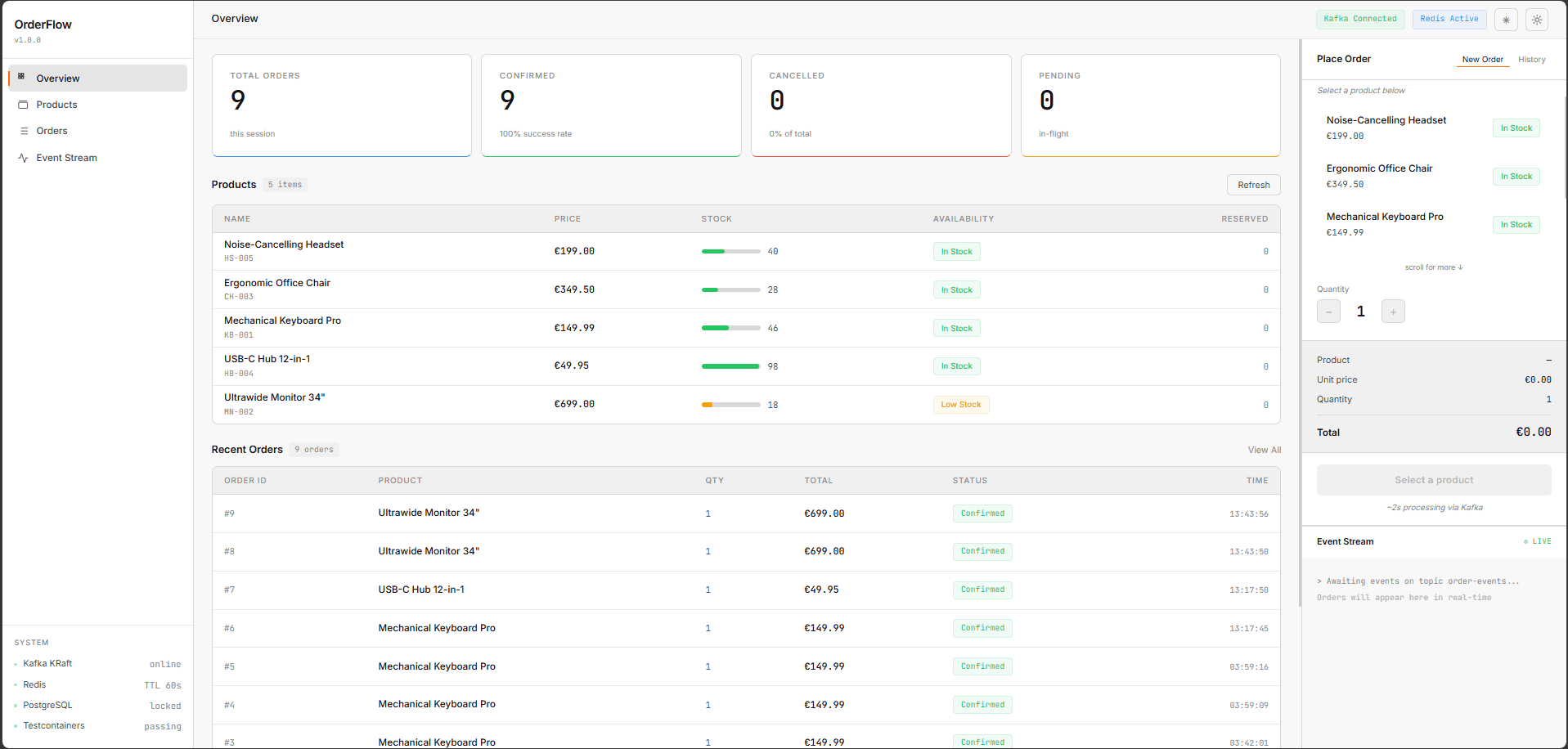
Task: Choose Noise-Cancelling Headset in Place Order list
Action: (x=1432, y=128)
